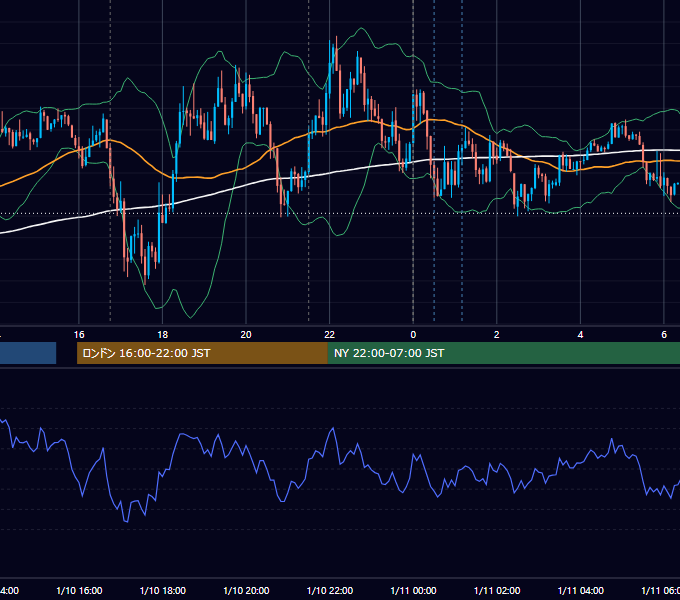Click the 20 hour label on the upper time axis
Image resolution: width=680 pixels, height=600 pixels.
point(246,335)
